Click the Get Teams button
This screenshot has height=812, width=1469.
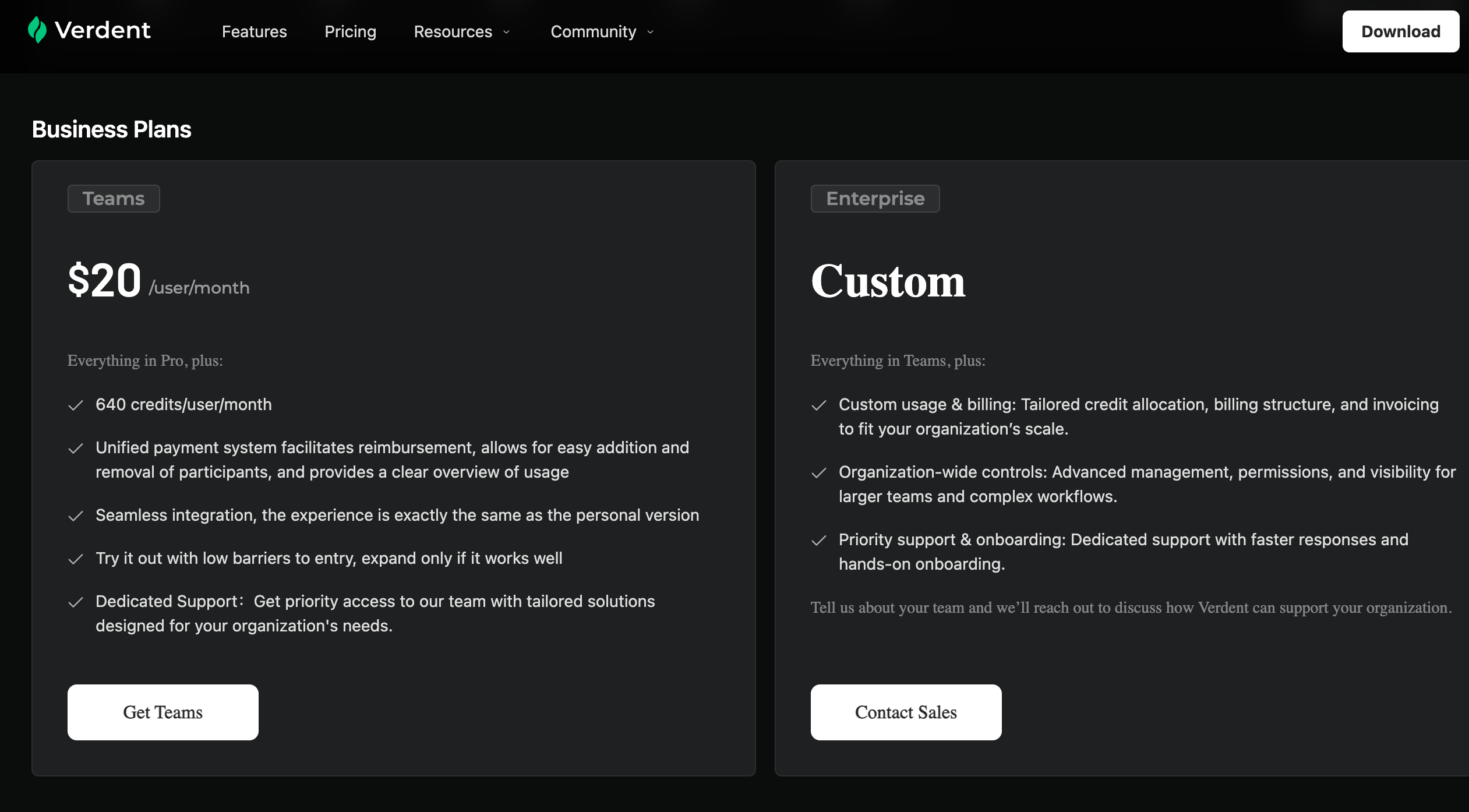tap(163, 712)
